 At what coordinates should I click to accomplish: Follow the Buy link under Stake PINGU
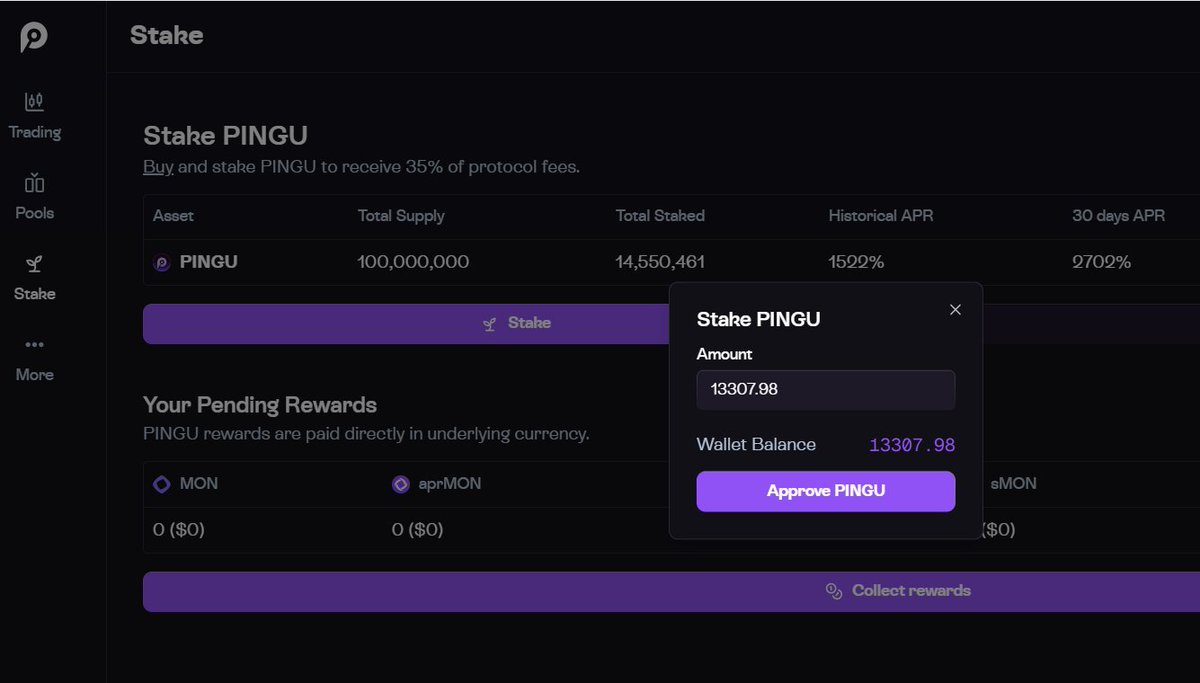tap(158, 167)
